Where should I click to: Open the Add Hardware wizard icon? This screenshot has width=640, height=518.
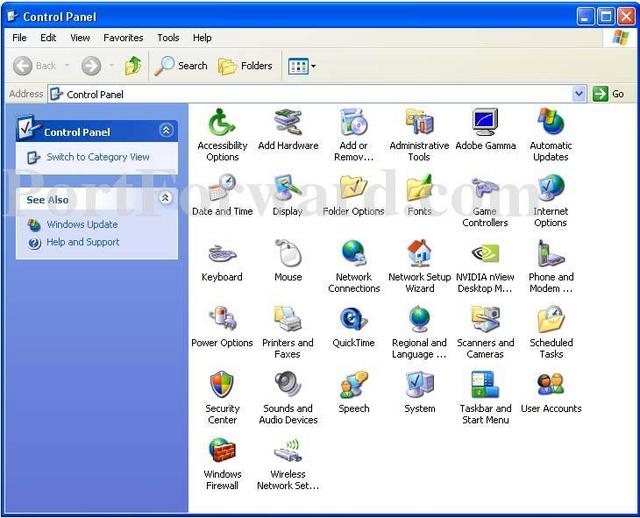(288, 123)
